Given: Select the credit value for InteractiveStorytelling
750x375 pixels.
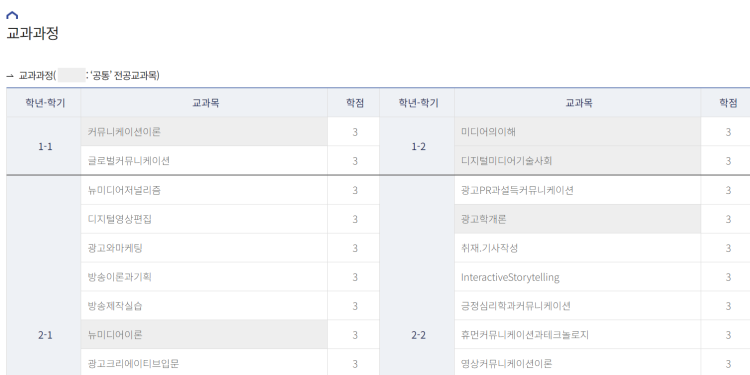Looking at the screenshot, I should [x=728, y=277].
